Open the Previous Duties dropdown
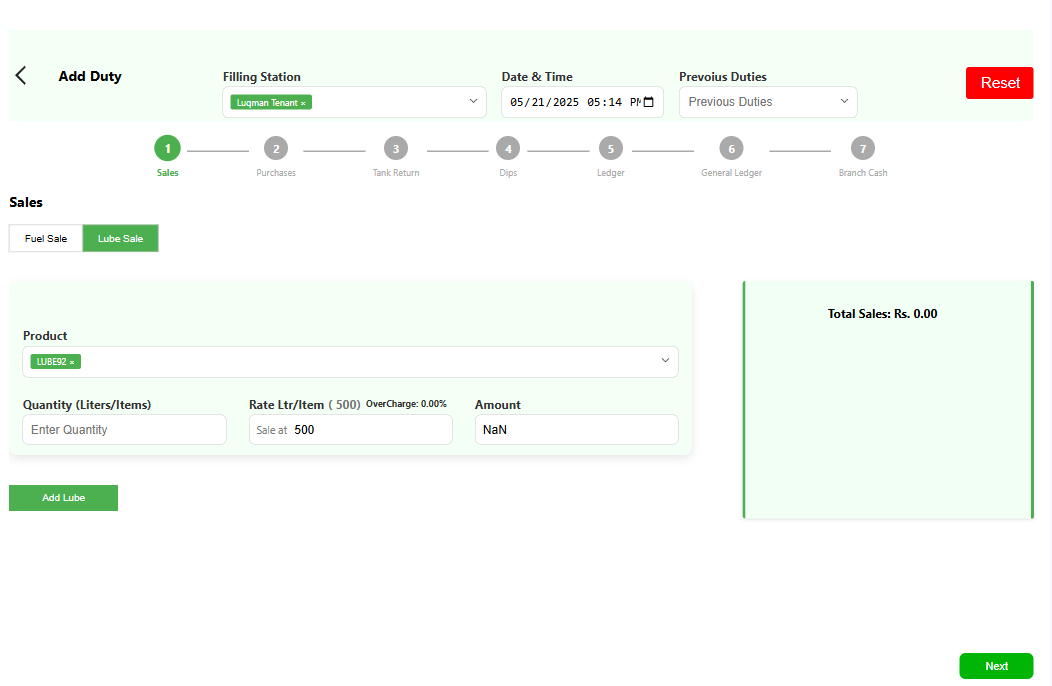This screenshot has height=686, width=1052. pos(768,102)
